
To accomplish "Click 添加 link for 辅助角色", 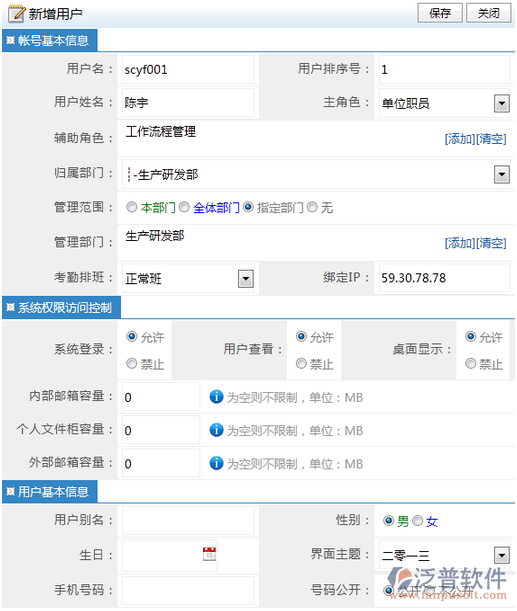I will (x=460, y=139).
